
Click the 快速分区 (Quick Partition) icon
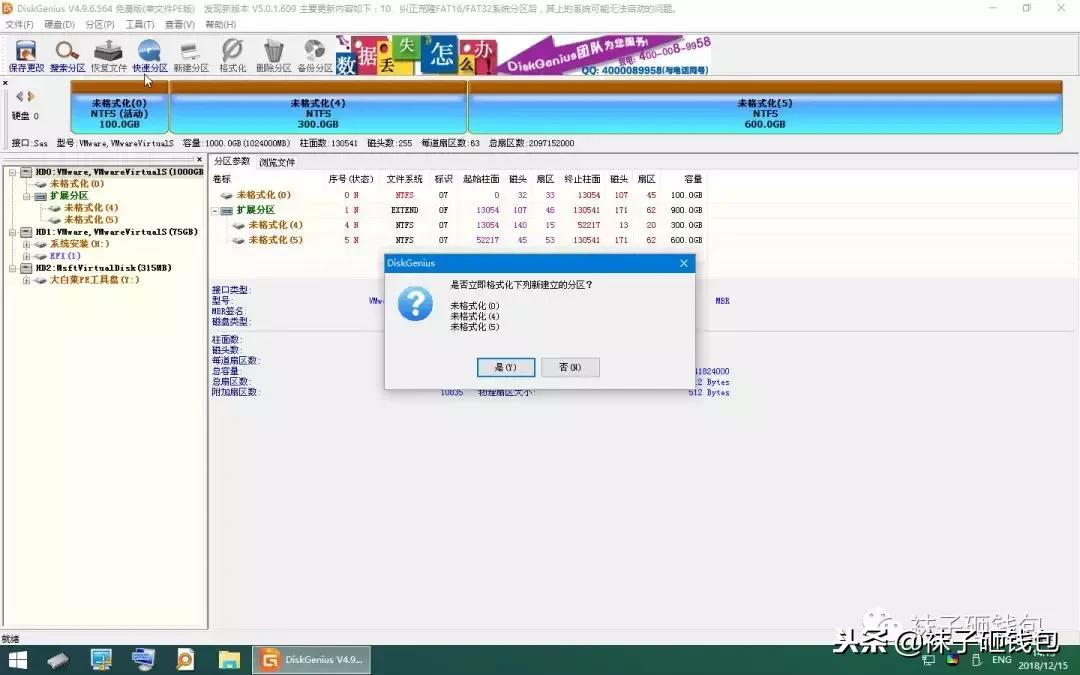[148, 54]
